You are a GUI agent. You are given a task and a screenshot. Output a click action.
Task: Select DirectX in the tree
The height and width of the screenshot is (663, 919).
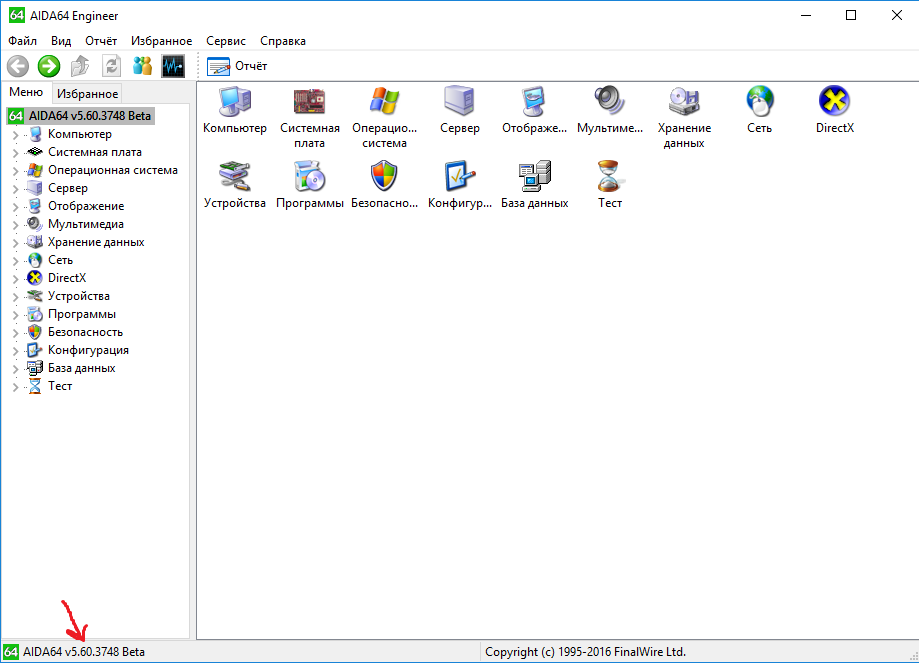click(67, 278)
